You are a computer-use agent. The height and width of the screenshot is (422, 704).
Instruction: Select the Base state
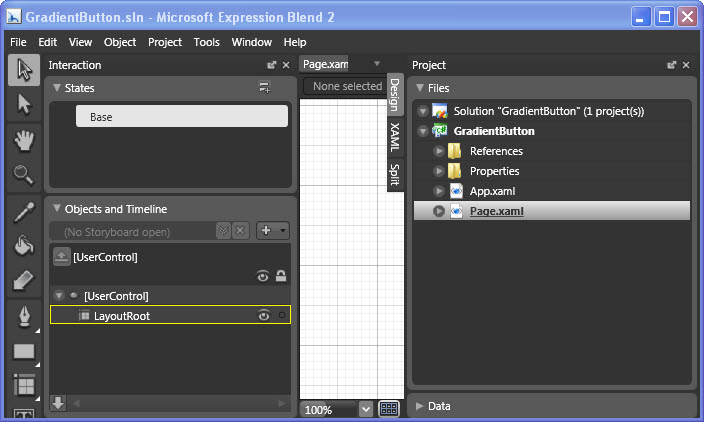182,116
